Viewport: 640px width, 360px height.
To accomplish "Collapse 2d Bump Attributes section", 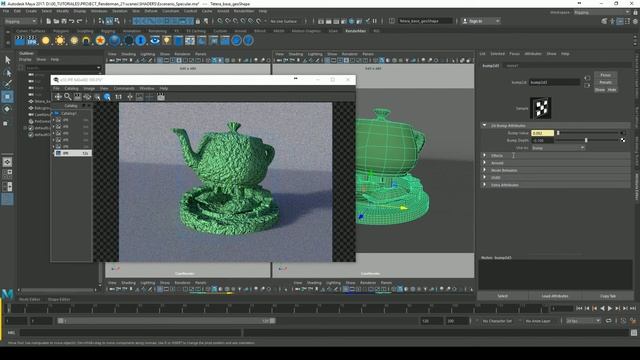I will pos(484,125).
